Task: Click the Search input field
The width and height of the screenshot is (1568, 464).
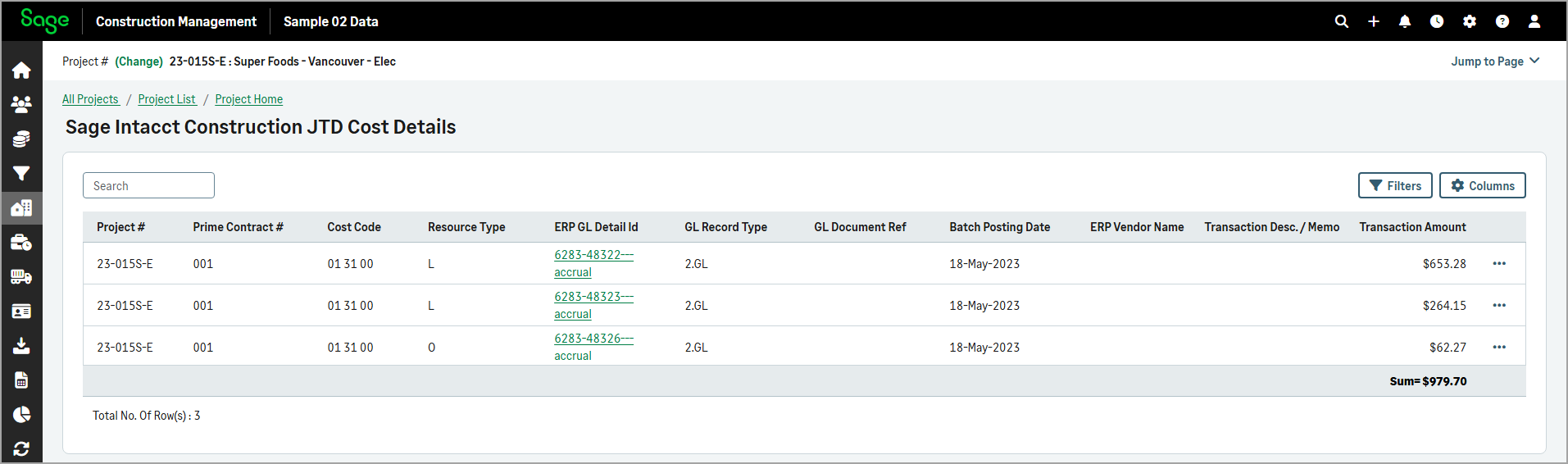Action: click(x=148, y=186)
